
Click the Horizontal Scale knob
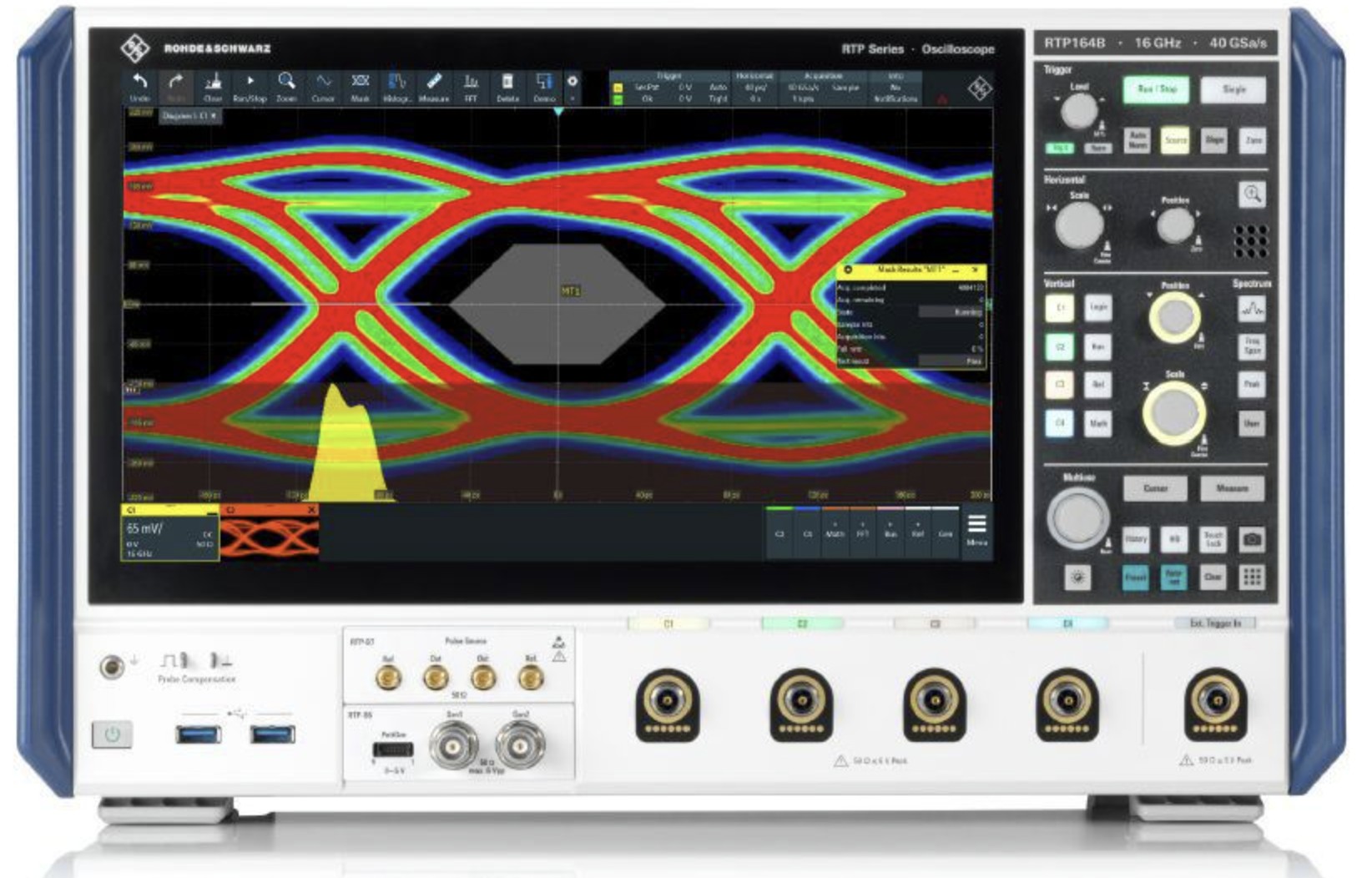(x=1079, y=225)
